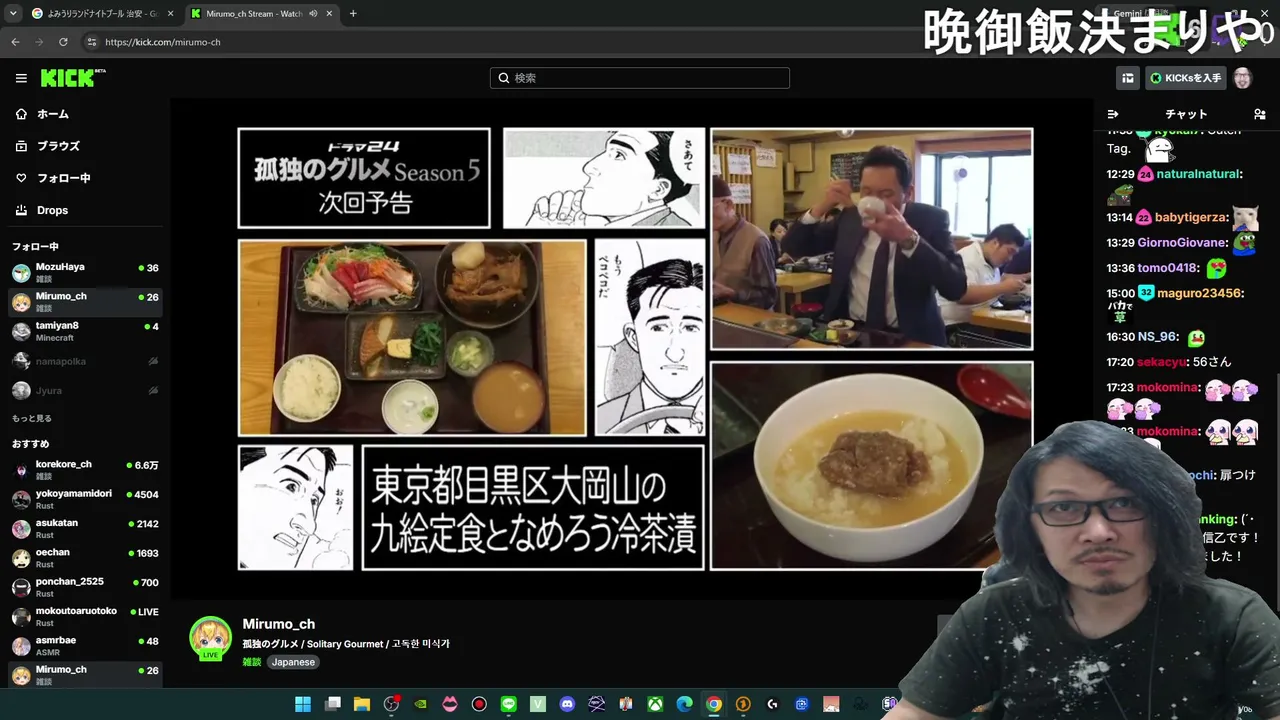Open recommended channel korekore_ch
This screenshot has height=720, width=1280.
click(x=85, y=469)
